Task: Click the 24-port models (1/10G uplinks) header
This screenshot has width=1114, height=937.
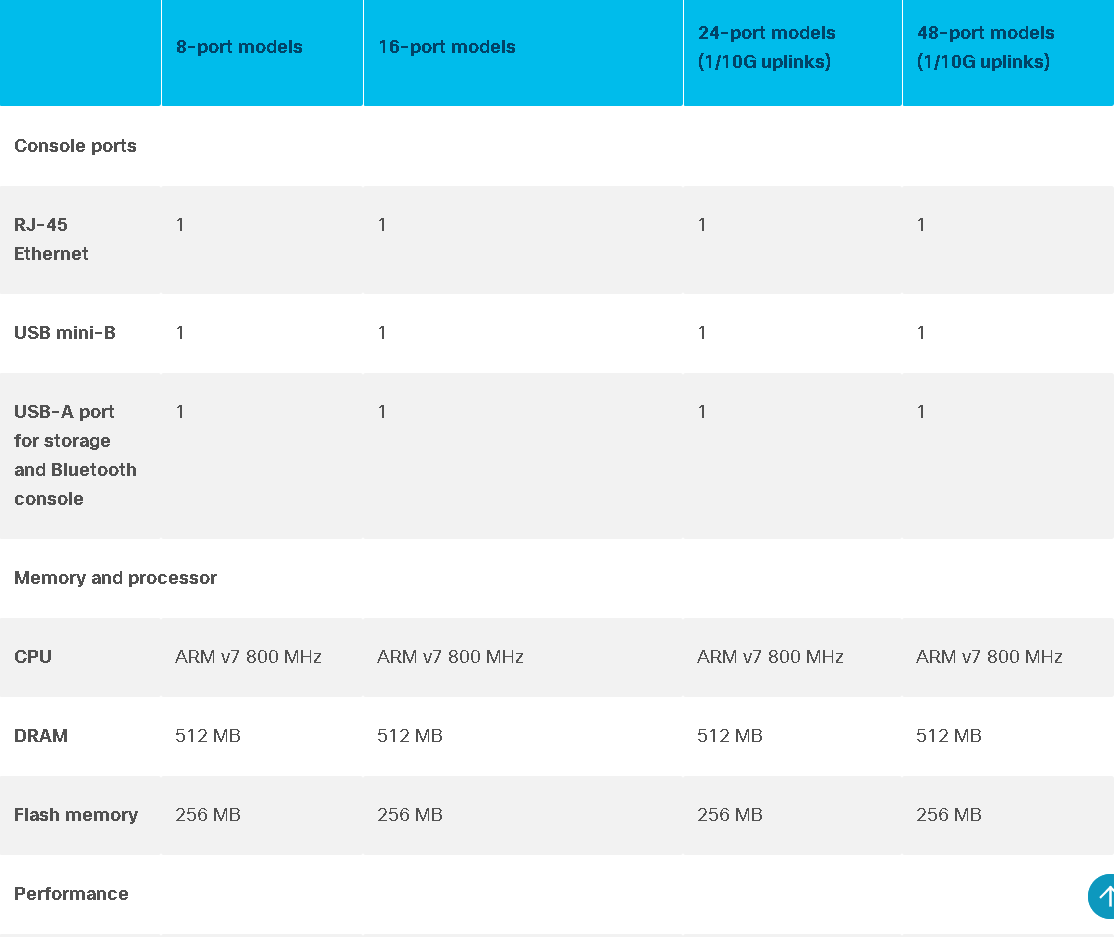Action: (x=766, y=47)
